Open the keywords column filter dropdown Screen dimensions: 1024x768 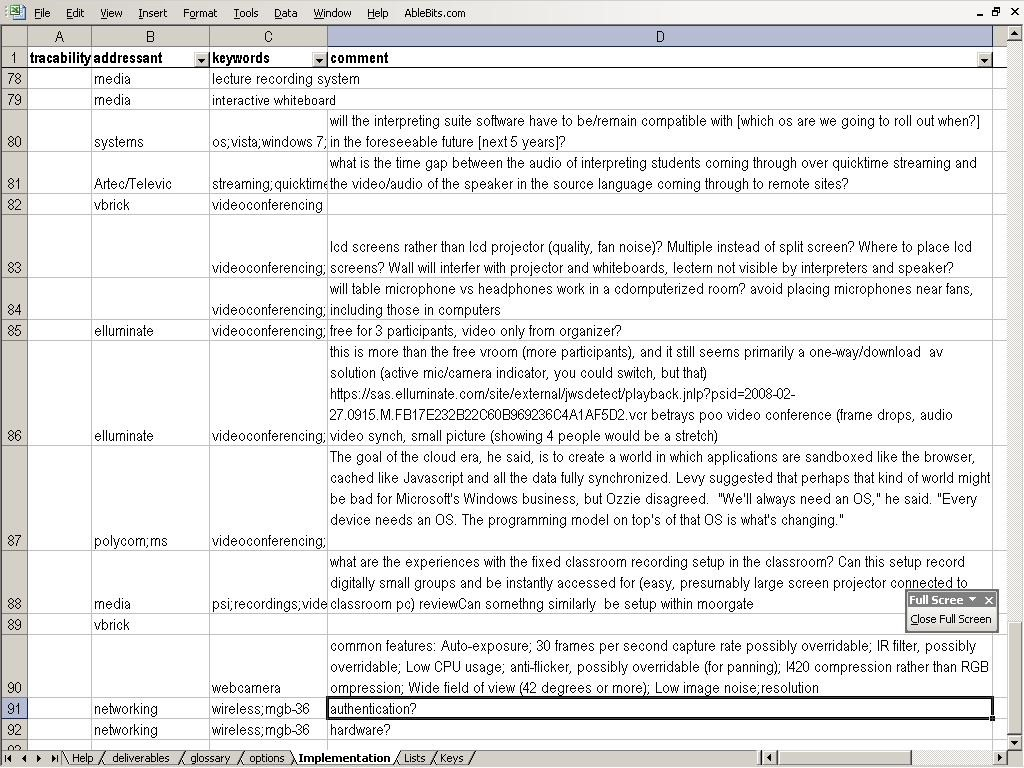(x=319, y=60)
